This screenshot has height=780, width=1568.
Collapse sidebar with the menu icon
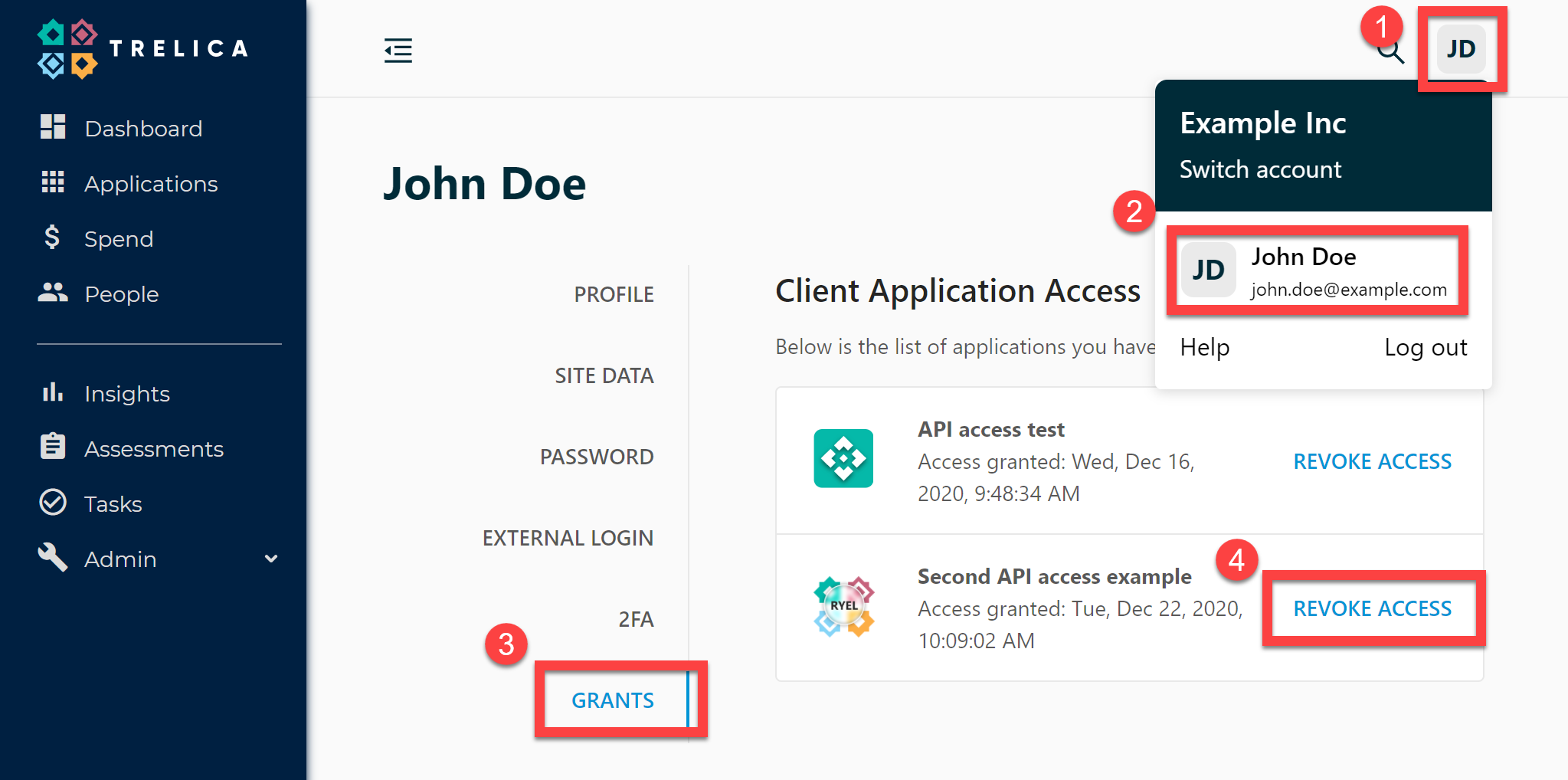398,51
